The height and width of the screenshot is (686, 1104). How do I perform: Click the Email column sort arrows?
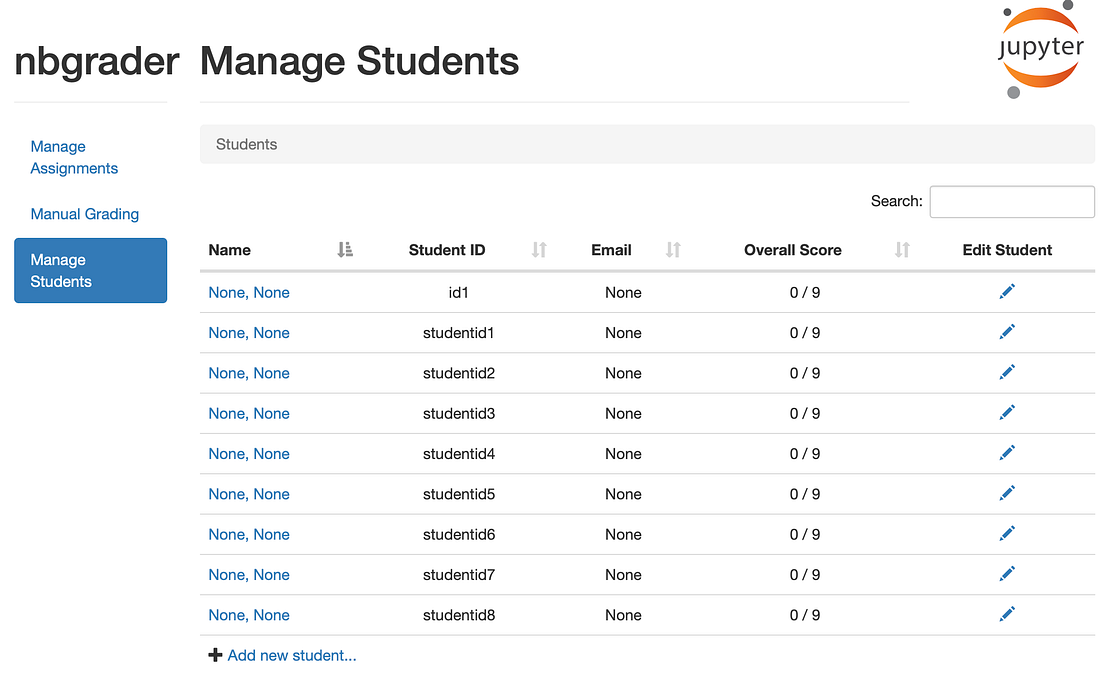(671, 250)
